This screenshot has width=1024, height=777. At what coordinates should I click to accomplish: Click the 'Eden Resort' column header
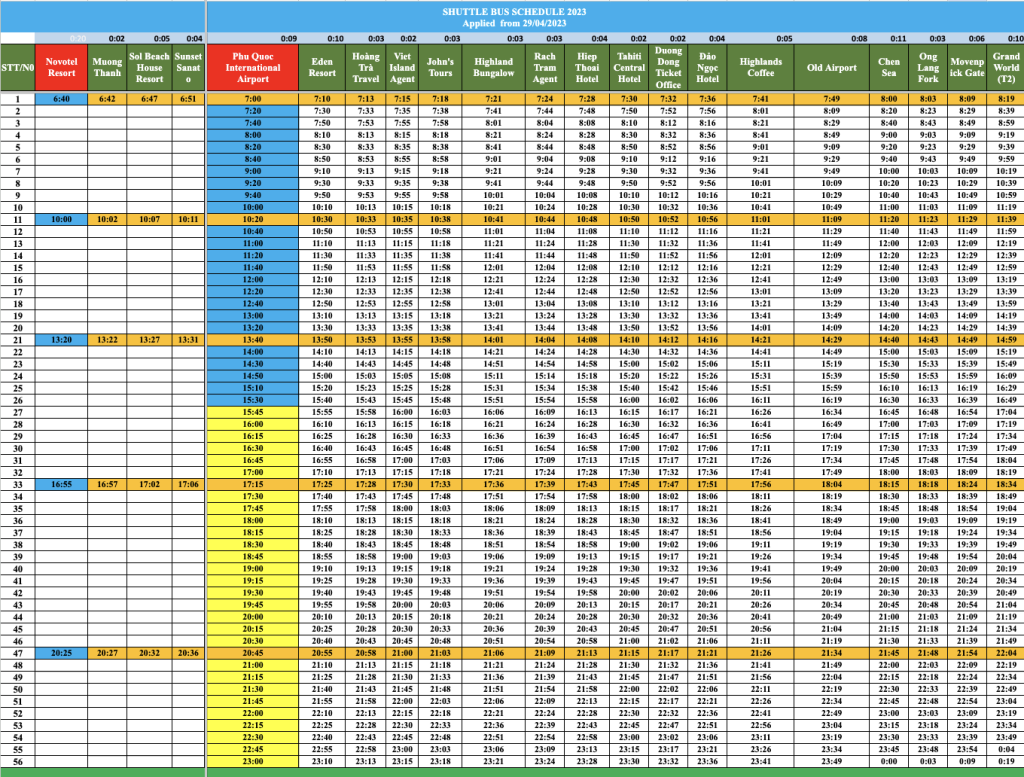(322, 68)
